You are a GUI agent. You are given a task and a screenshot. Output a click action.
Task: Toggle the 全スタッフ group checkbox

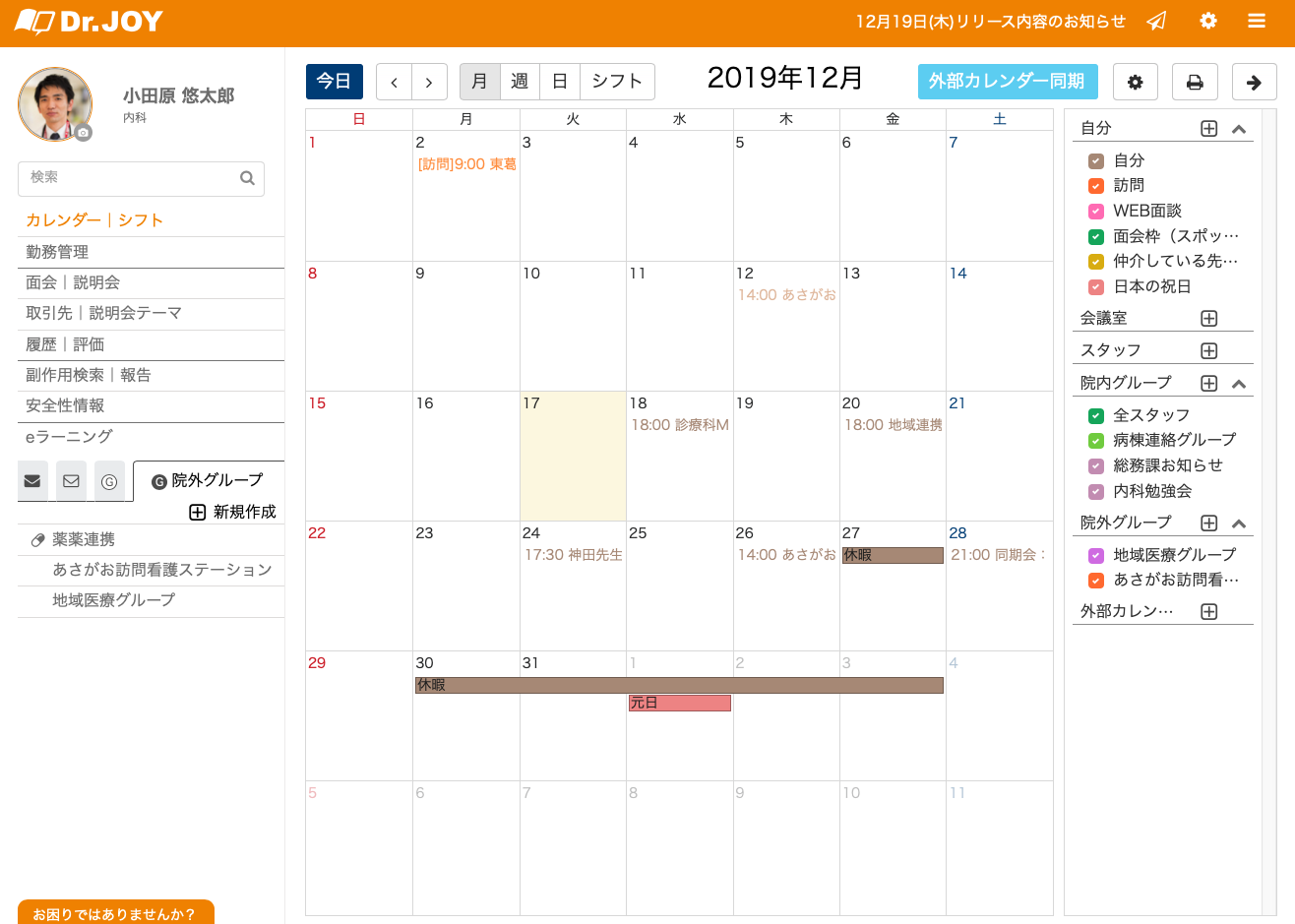(1096, 416)
